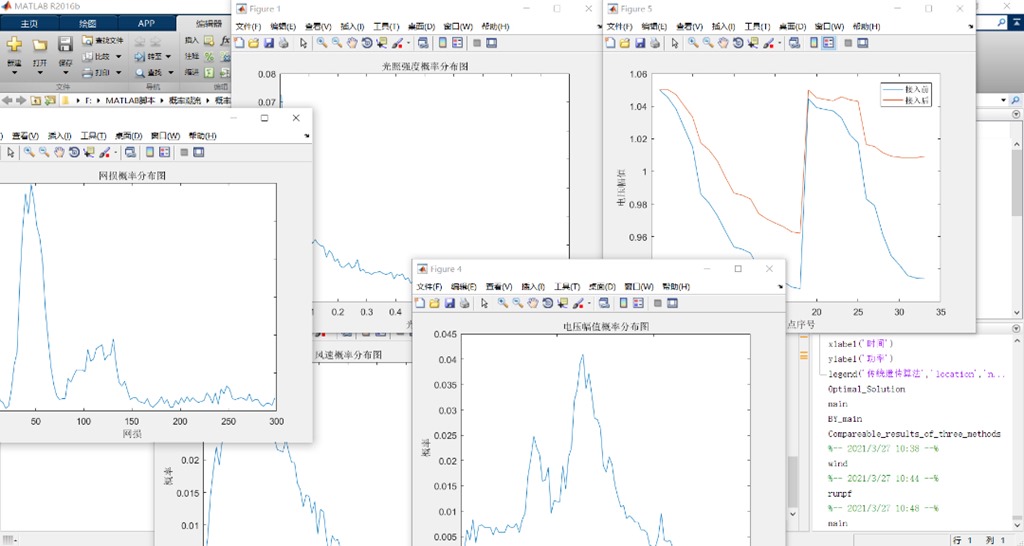Show plot tools in Figure 5 toolbar
Screen dimensions: 1024x546
[863, 43]
